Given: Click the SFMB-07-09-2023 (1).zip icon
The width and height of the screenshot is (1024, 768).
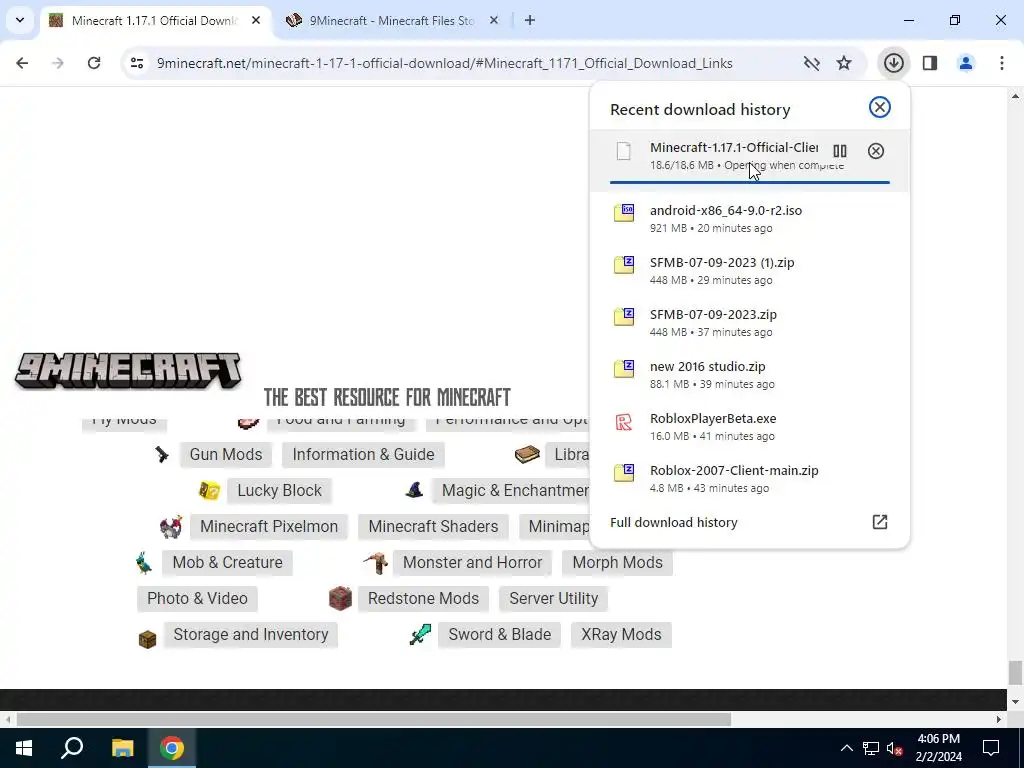Looking at the screenshot, I should [x=624, y=264].
